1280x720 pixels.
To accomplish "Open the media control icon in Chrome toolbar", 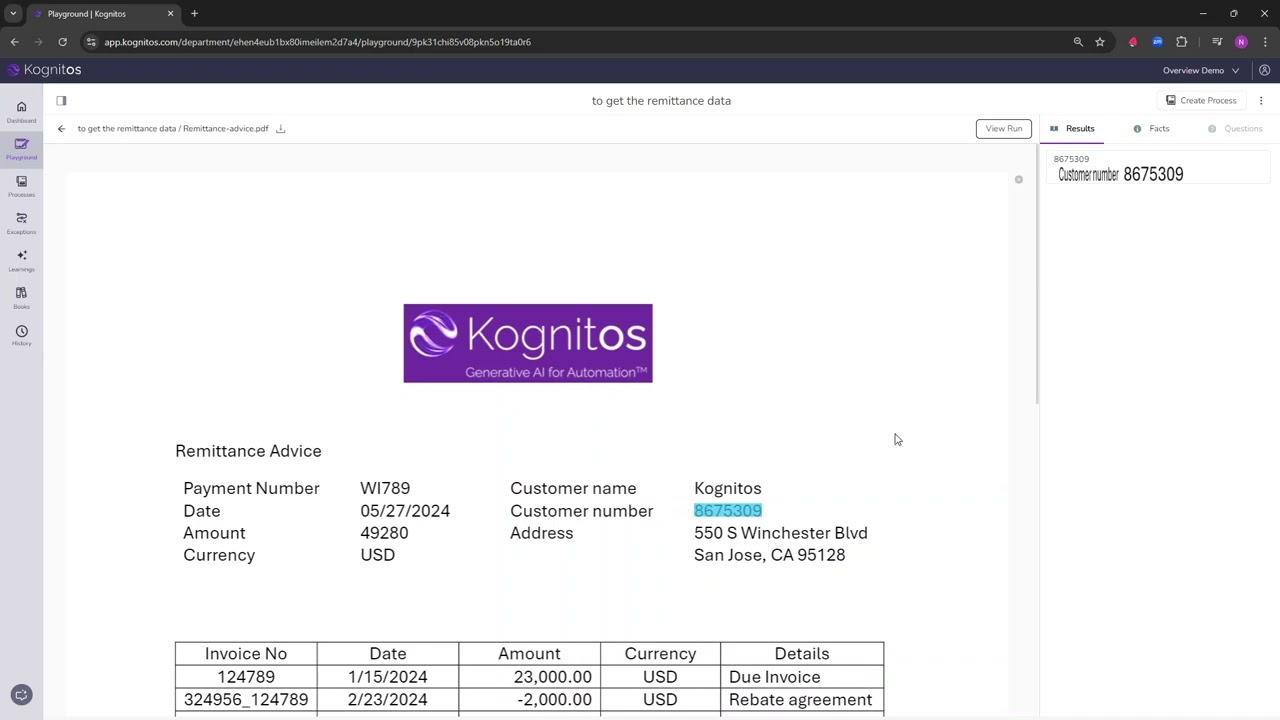I will [1217, 42].
